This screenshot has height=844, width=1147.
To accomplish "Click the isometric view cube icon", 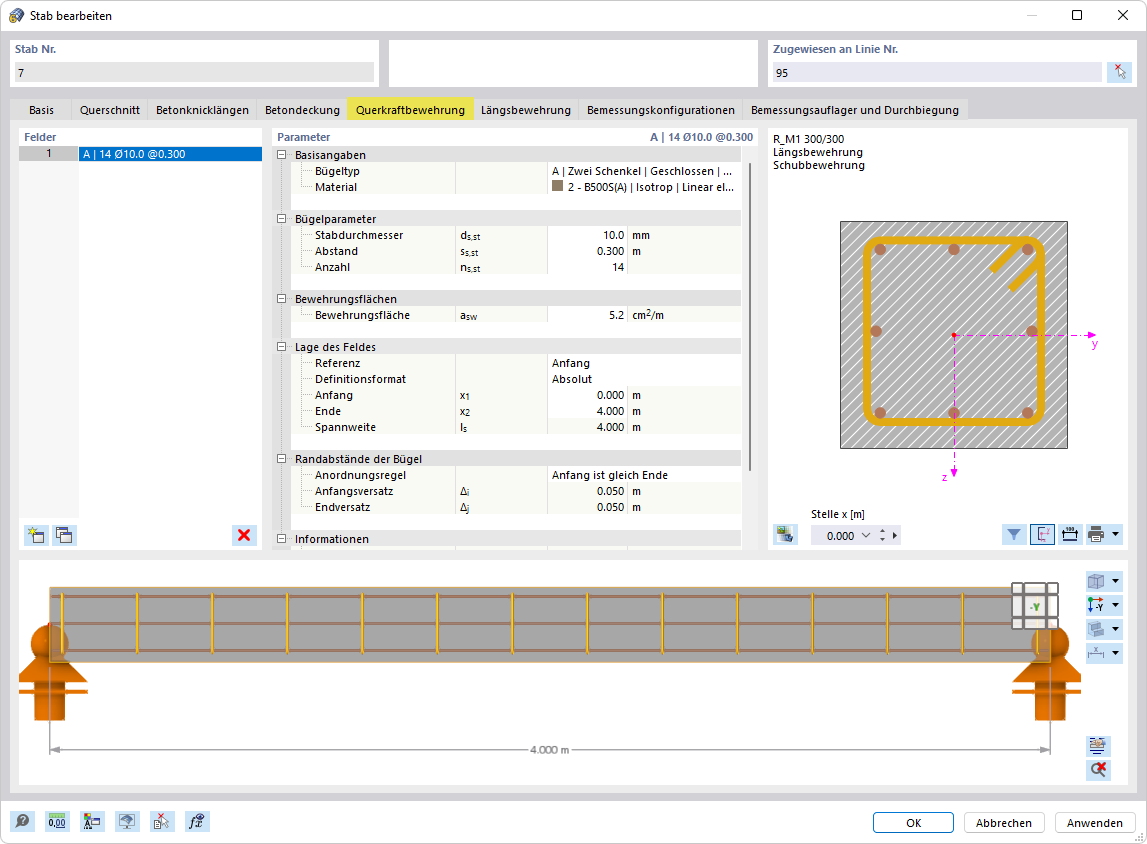I will (x=1096, y=581).
